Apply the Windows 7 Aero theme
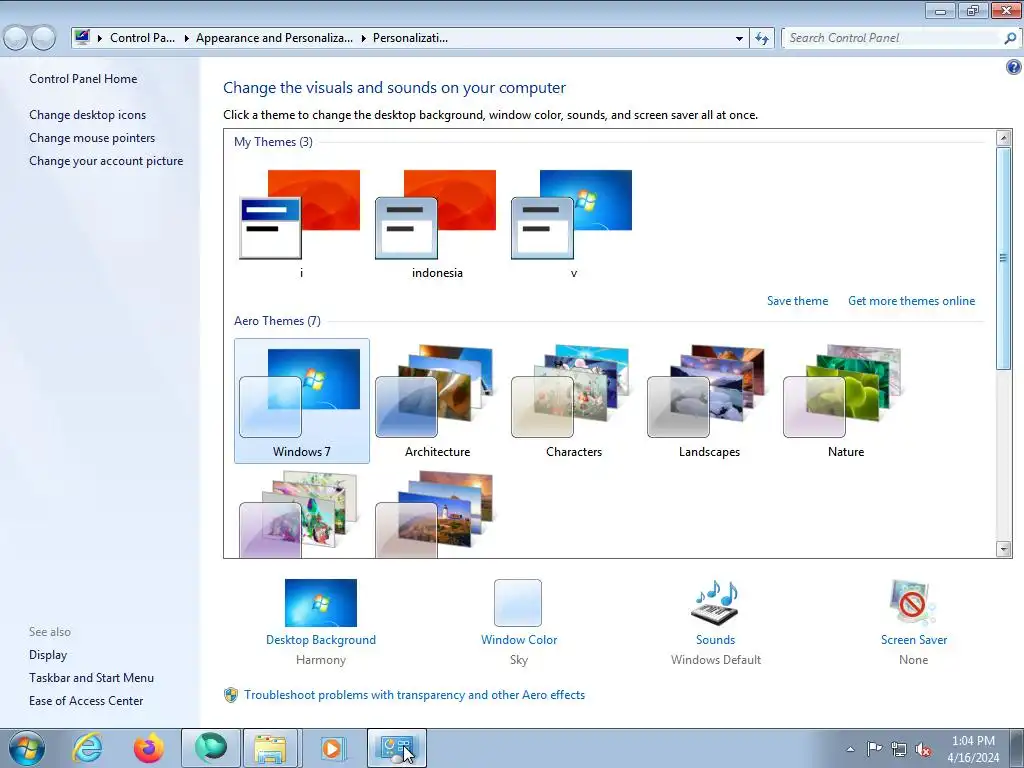Viewport: 1024px width, 768px height. 302,400
